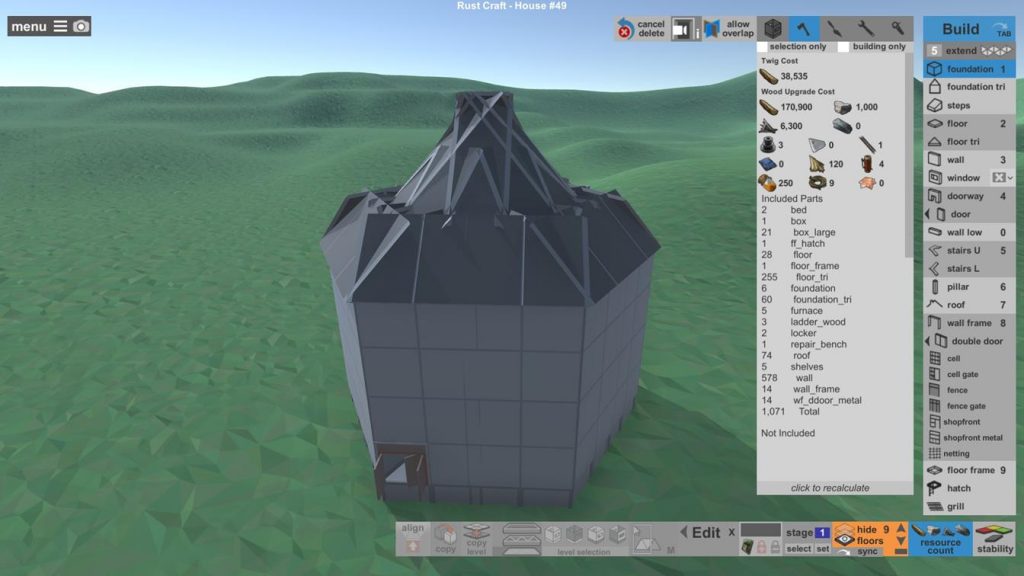Click the stage set button

(823, 549)
